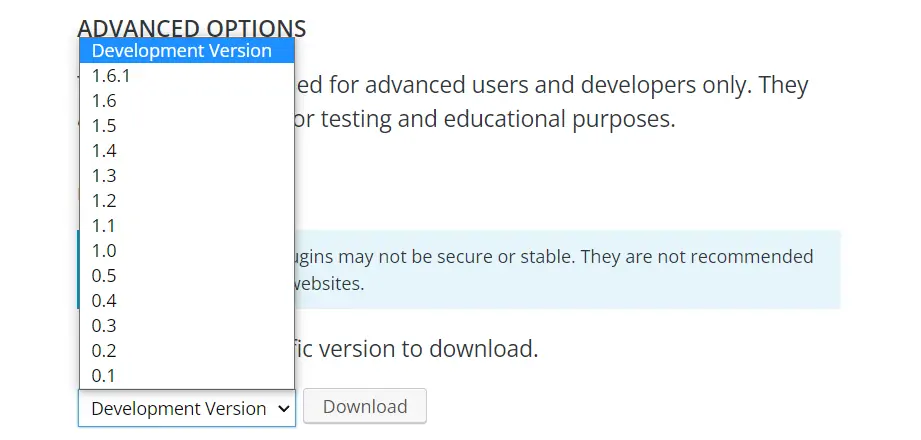921x440 pixels.
Task: Choose version 1.6.1 from the list
Action: coord(186,75)
